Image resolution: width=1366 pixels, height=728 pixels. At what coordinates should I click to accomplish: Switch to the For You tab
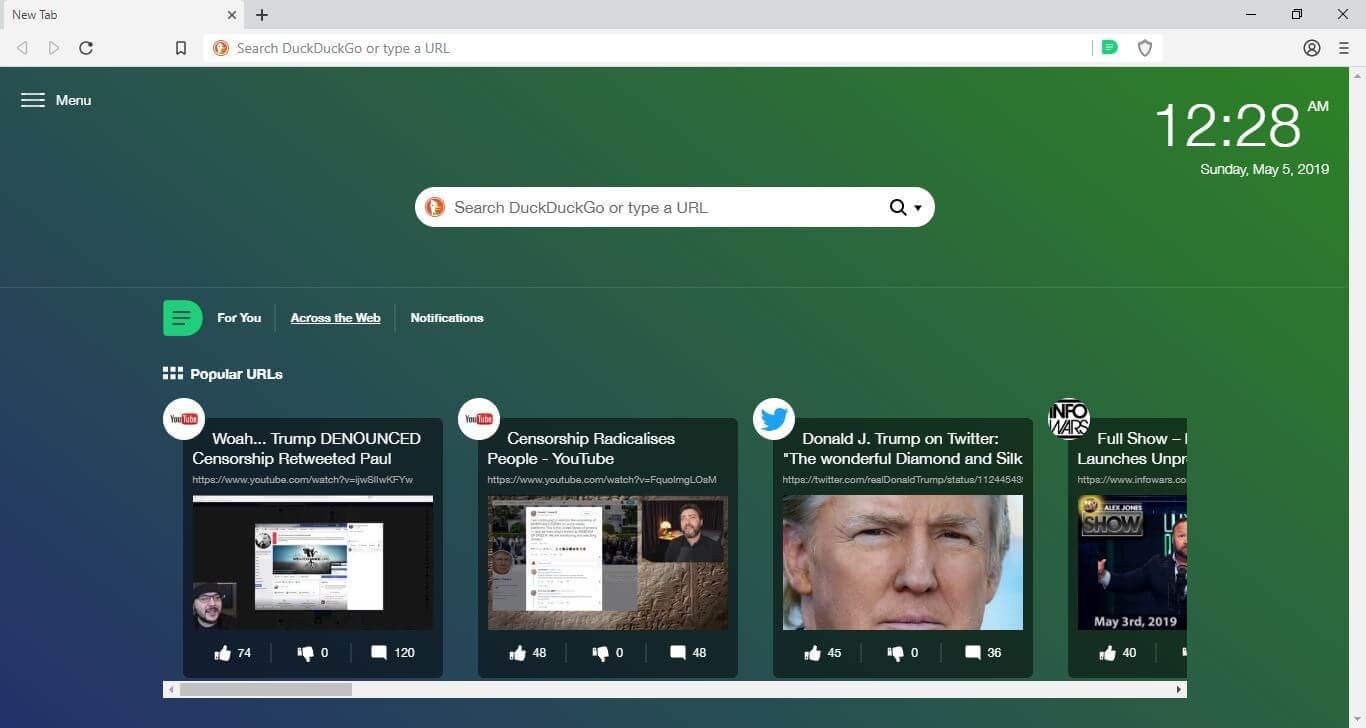click(239, 318)
